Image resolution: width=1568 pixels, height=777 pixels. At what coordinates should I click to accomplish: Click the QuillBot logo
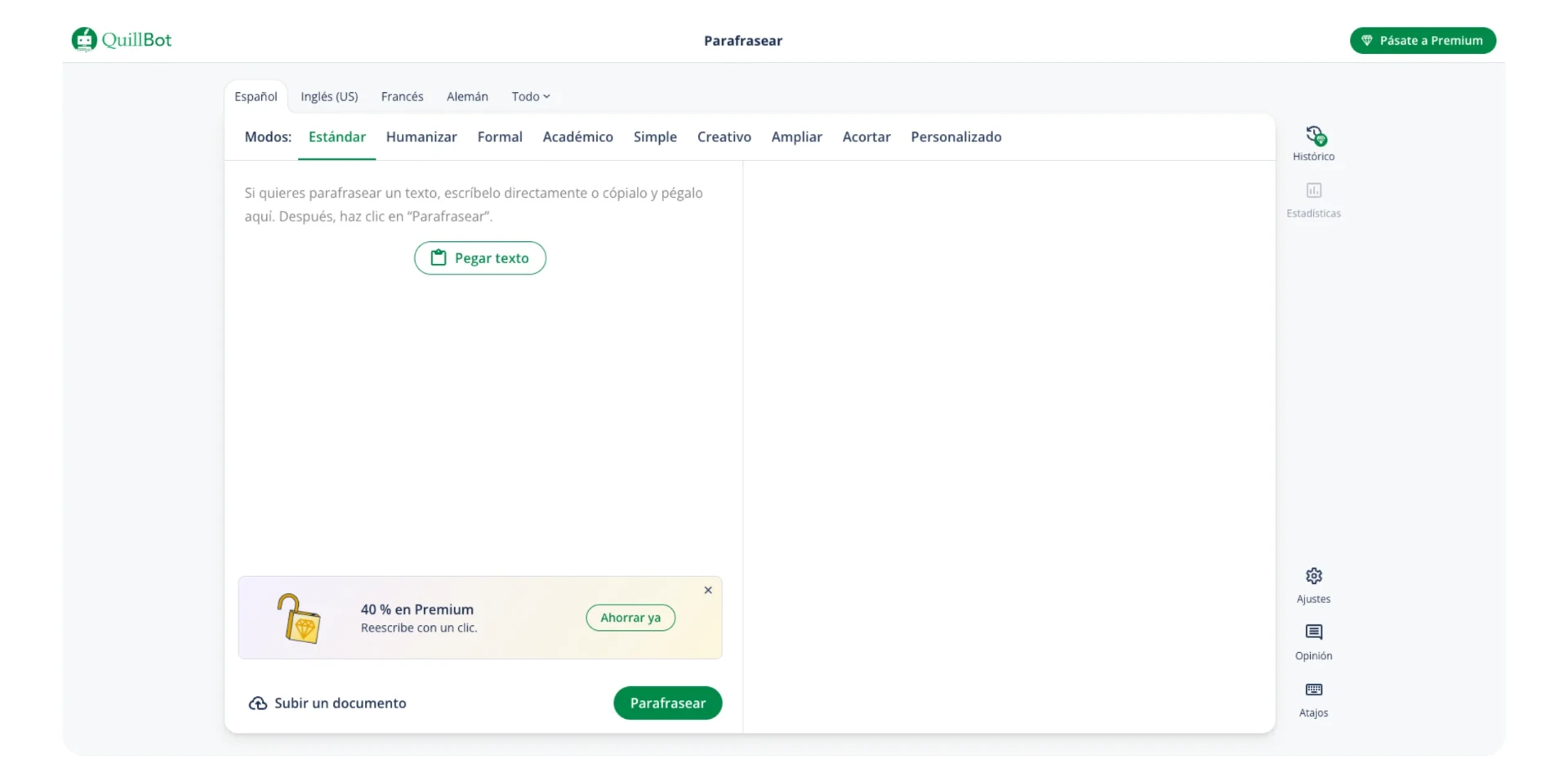pyautogui.click(x=122, y=40)
